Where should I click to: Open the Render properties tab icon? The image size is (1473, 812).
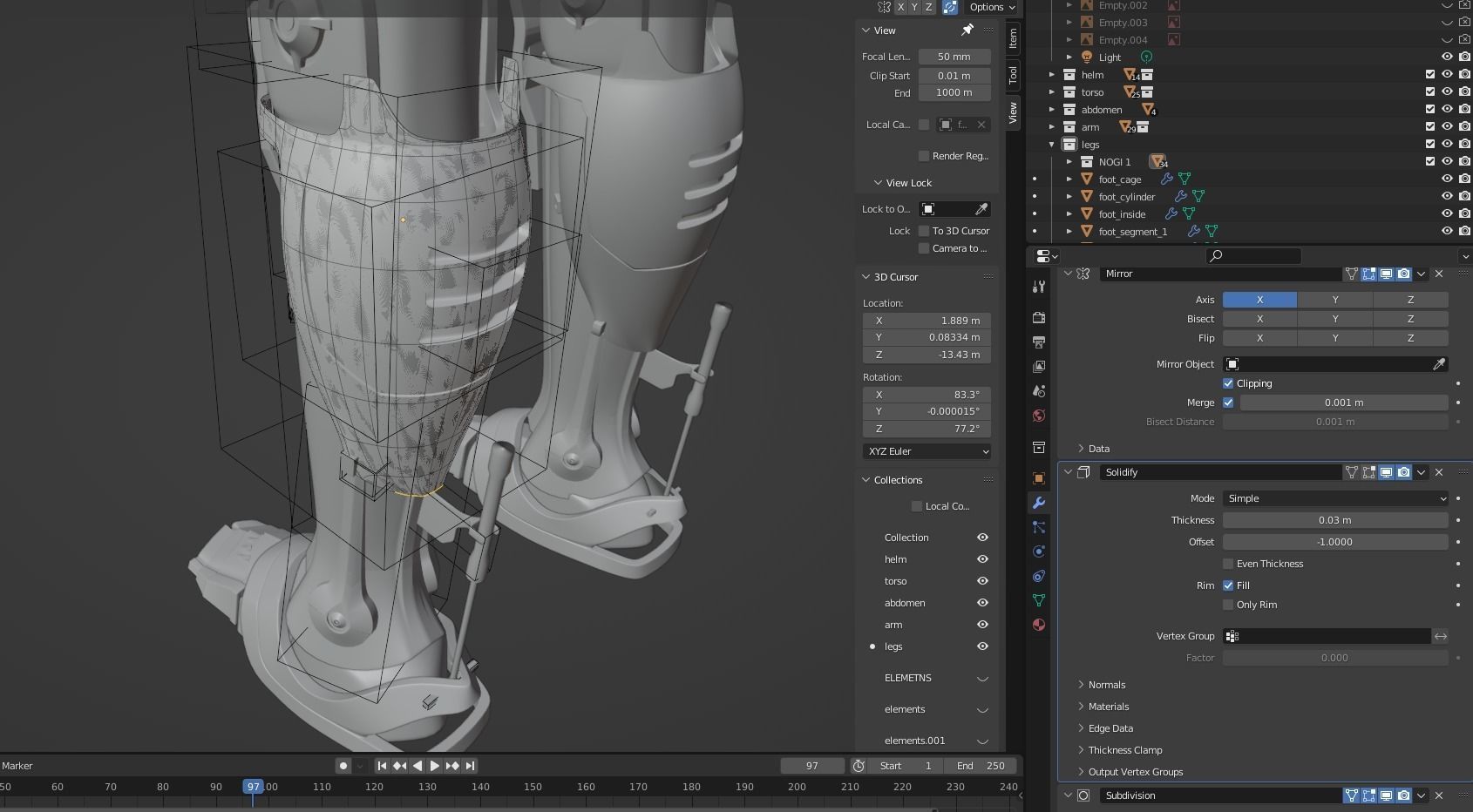pos(1038,318)
